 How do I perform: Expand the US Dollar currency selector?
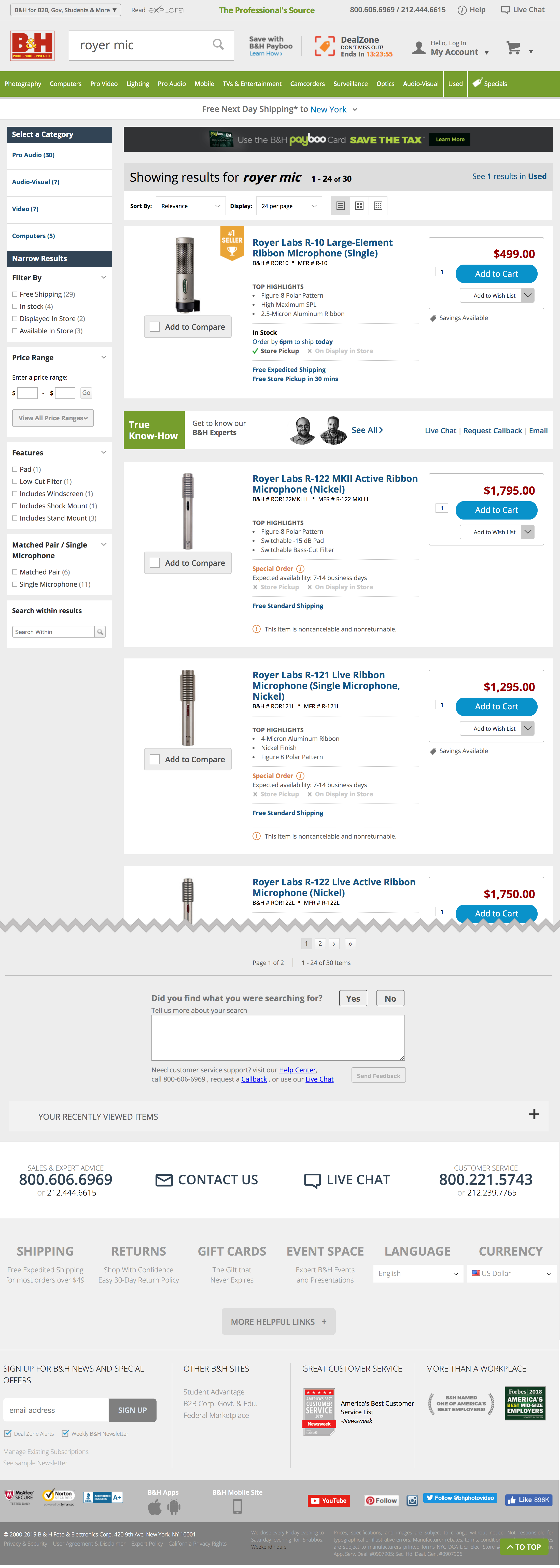pos(512,1273)
